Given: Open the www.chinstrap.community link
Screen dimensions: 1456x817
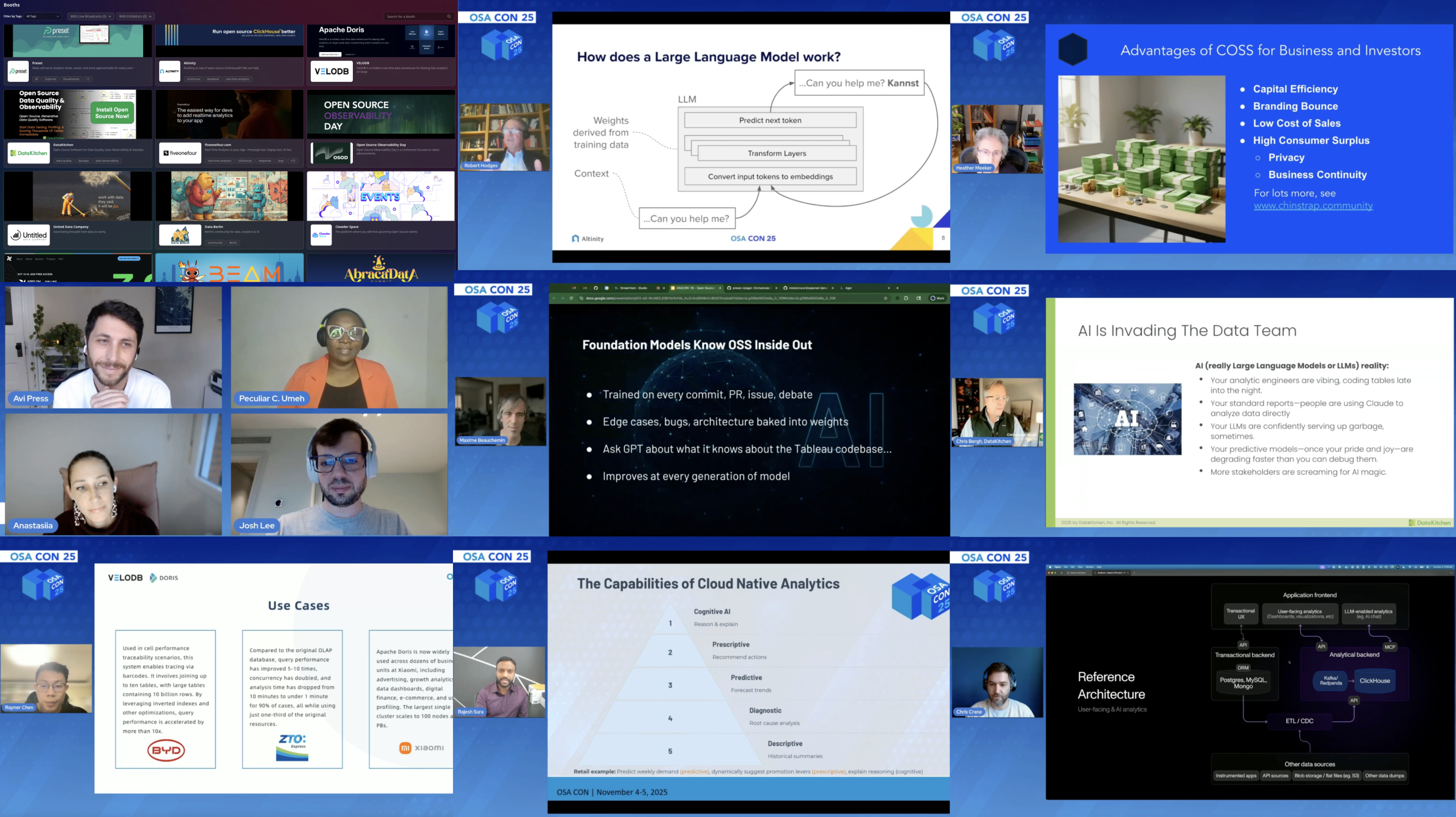Looking at the screenshot, I should pos(1313,206).
